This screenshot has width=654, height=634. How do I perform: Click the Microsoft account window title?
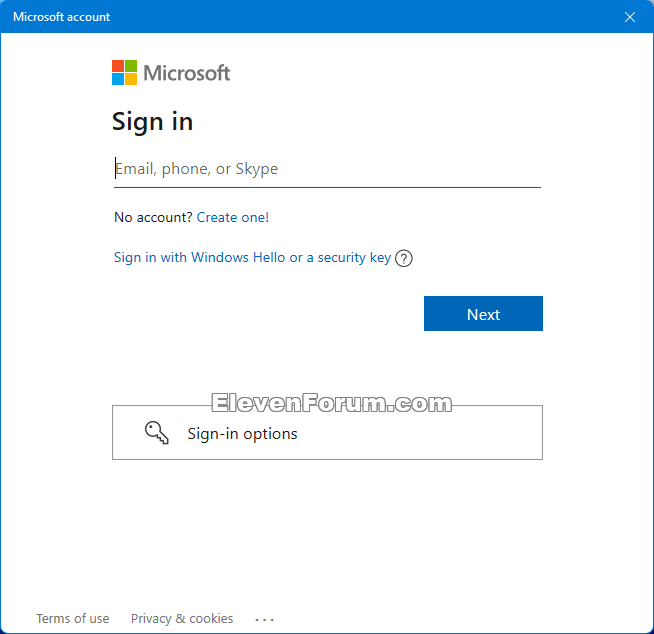[61, 17]
